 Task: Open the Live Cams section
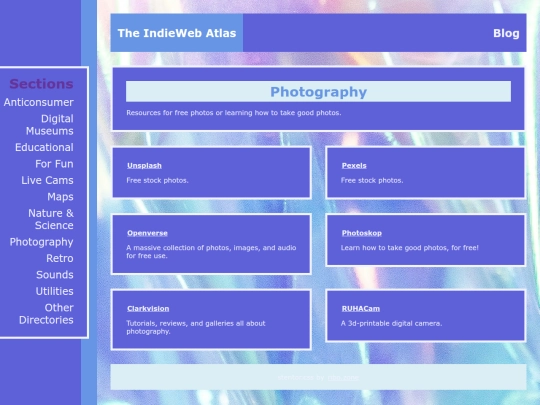[x=47, y=180]
